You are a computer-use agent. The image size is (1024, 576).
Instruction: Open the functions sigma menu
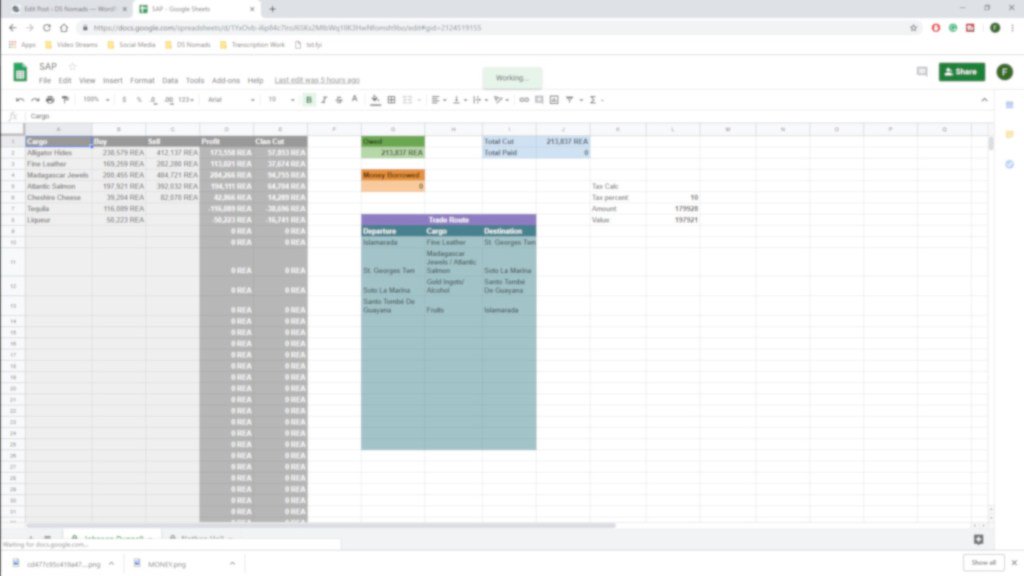(x=593, y=100)
